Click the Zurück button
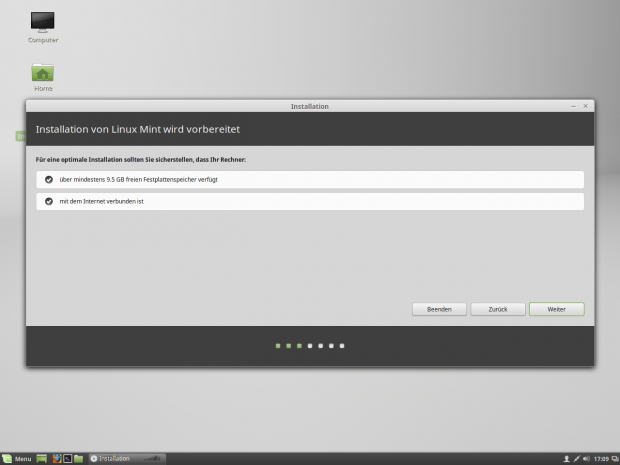The image size is (620, 465). point(498,309)
